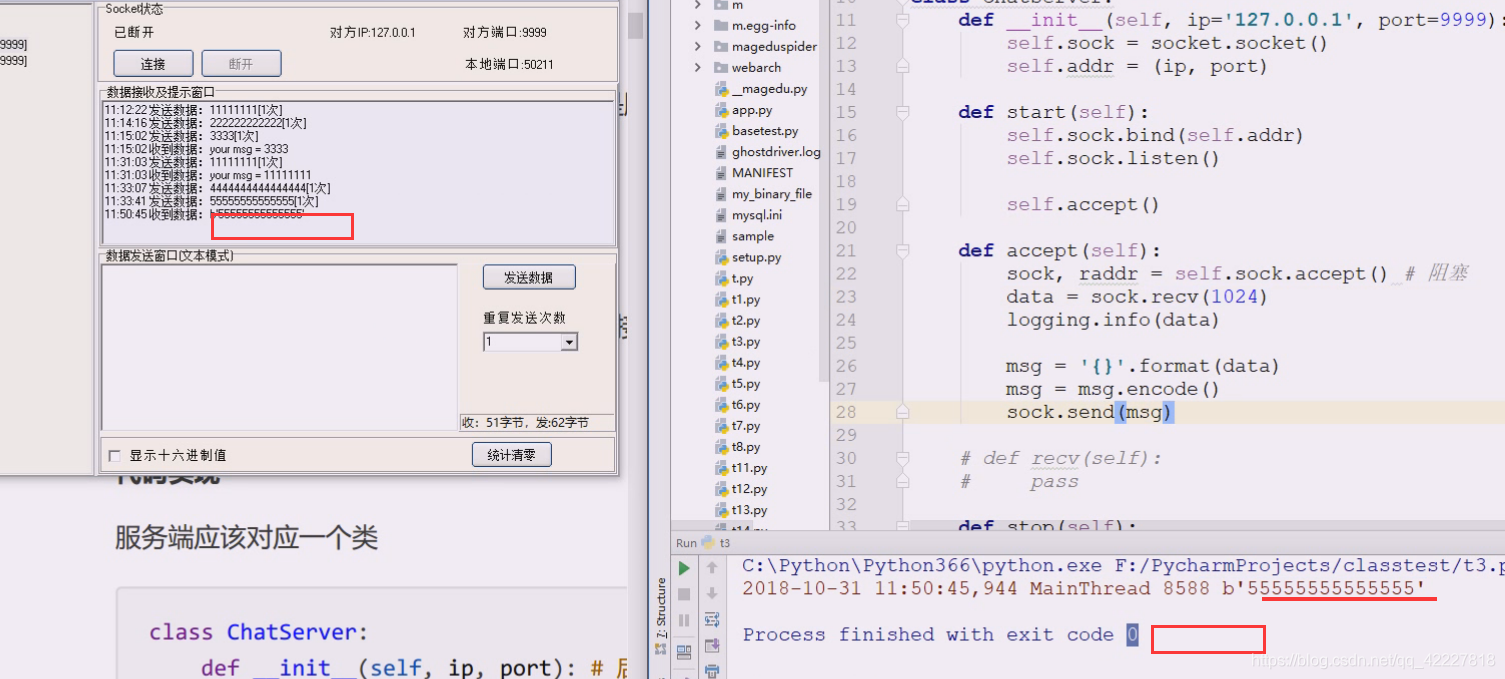The width and height of the screenshot is (1505, 679).
Task: Open _magedu.py in the project tree
Action: (769, 89)
